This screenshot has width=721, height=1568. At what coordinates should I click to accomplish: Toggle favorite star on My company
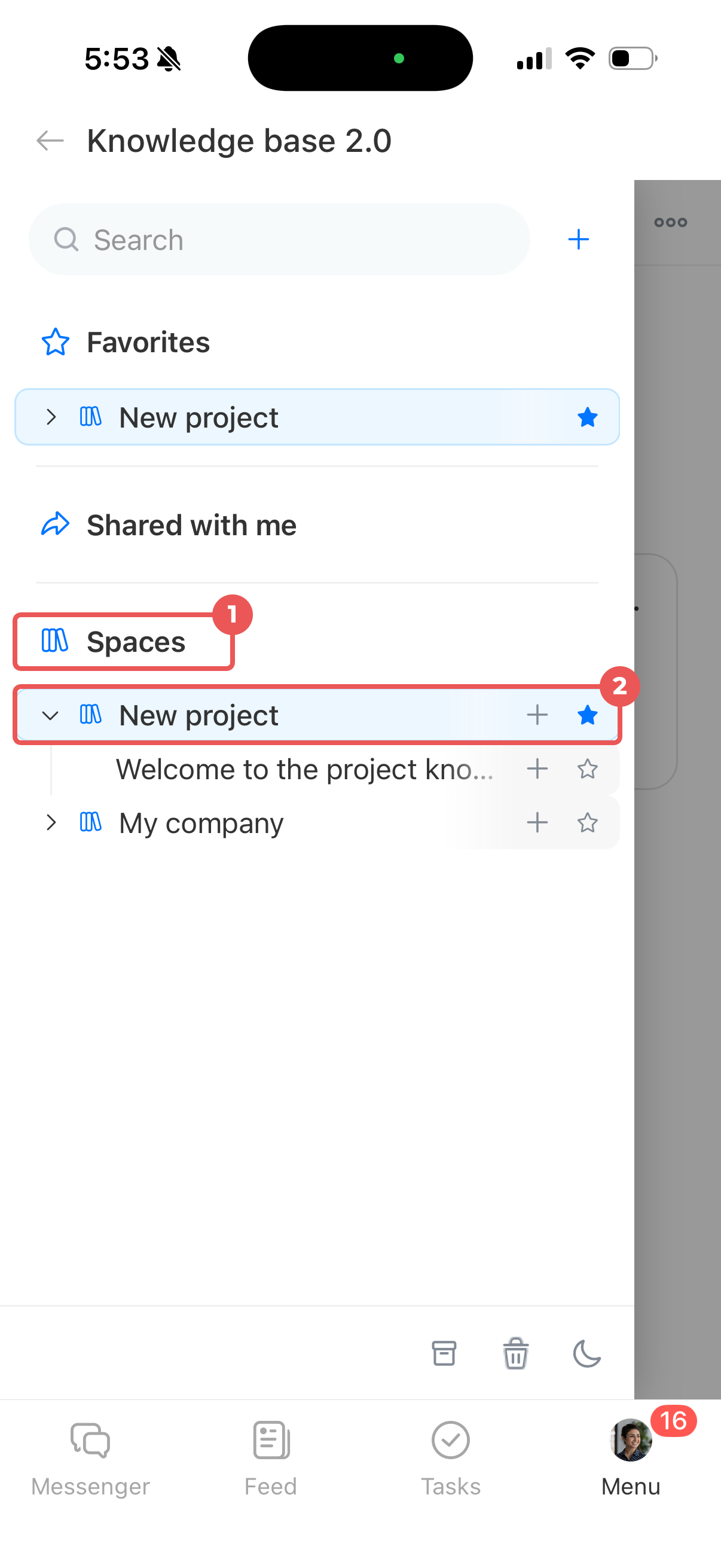[x=587, y=822]
